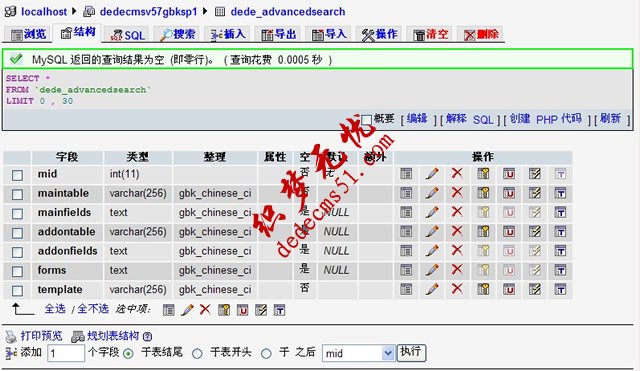Open the 导出 tab
The image size is (640, 371).
(278, 35)
